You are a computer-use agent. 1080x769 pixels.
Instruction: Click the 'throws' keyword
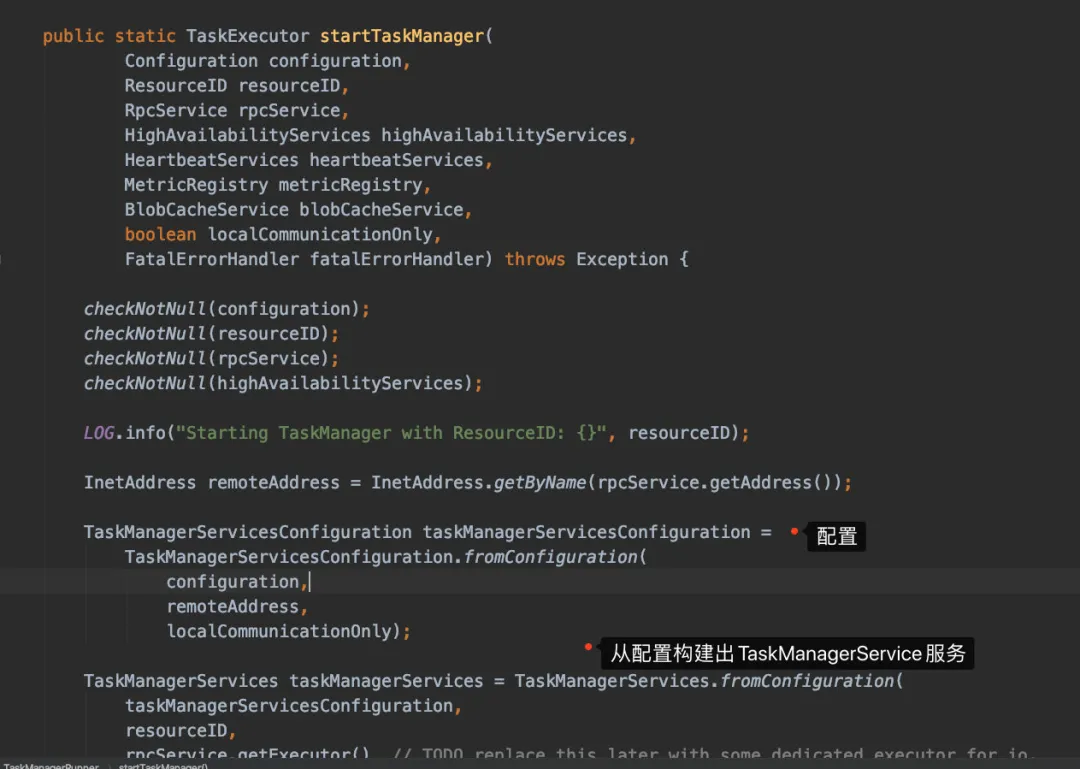[534, 259]
